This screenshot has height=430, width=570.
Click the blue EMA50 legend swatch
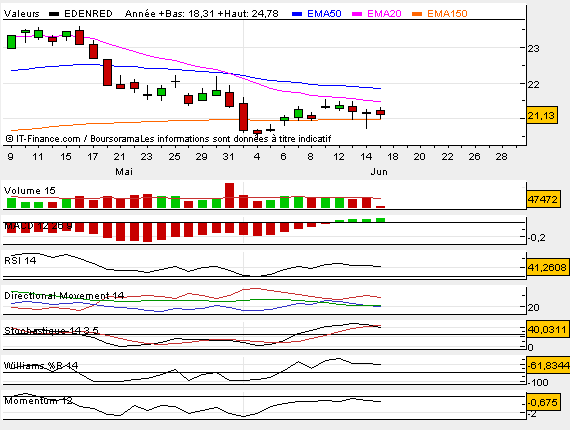[297, 14]
